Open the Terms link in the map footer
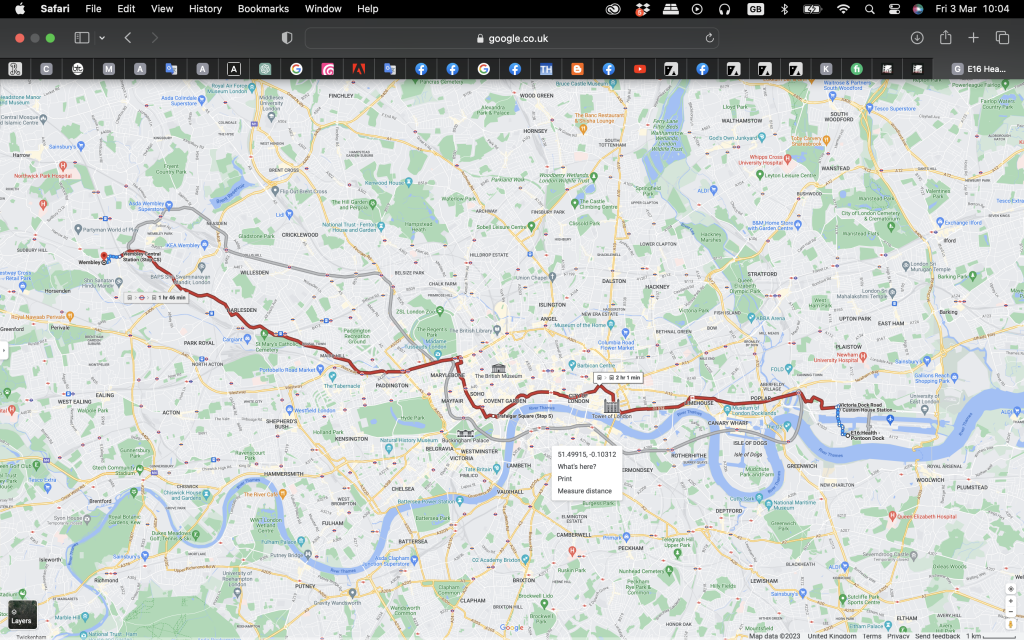The height and width of the screenshot is (640, 1024). (x=871, y=635)
